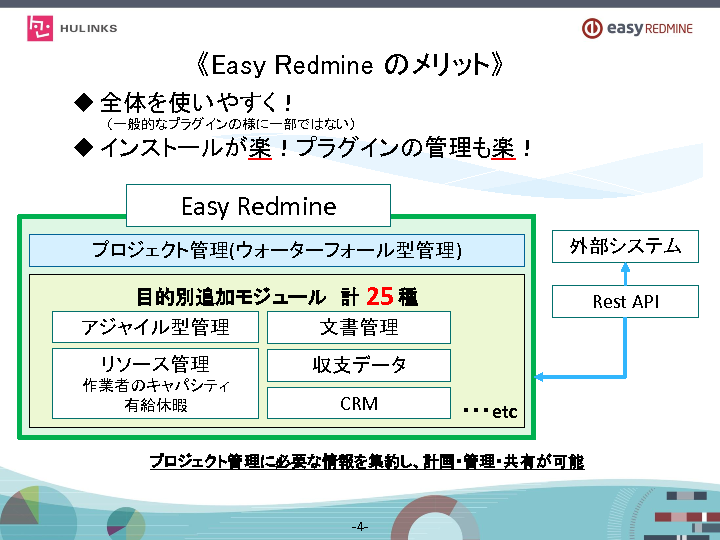The image size is (720, 540).
Task: Click the HULINKS logo icon
Action: (x=40, y=28)
